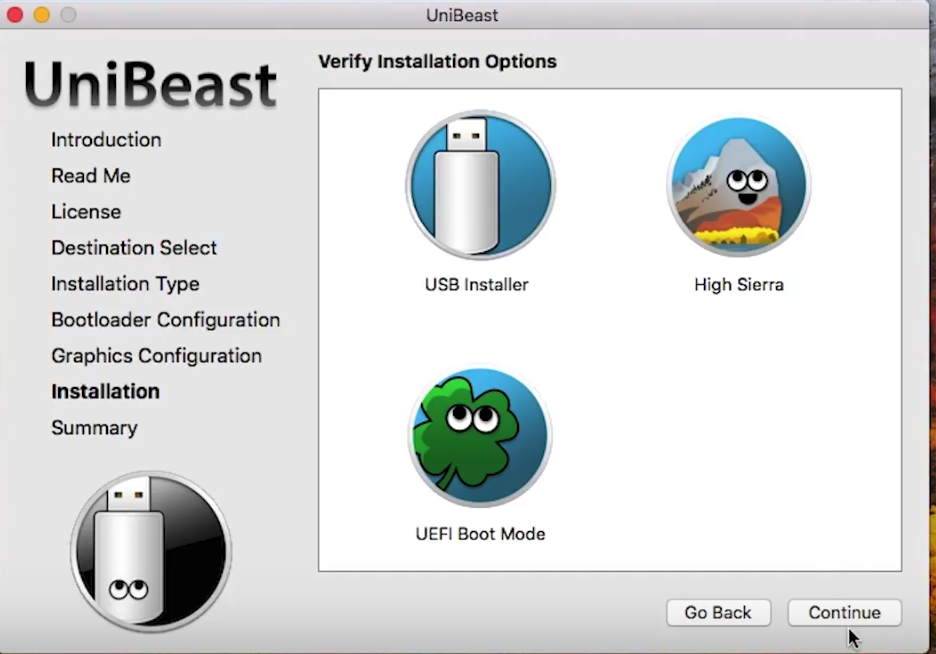Screen dimensions: 936x654
Task: Open the Read Me step
Action: [x=91, y=175]
